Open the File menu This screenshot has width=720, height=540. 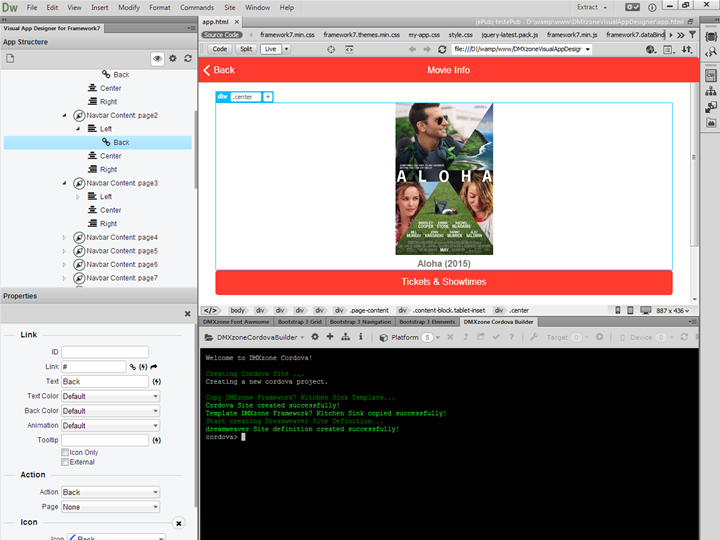(32, 7)
